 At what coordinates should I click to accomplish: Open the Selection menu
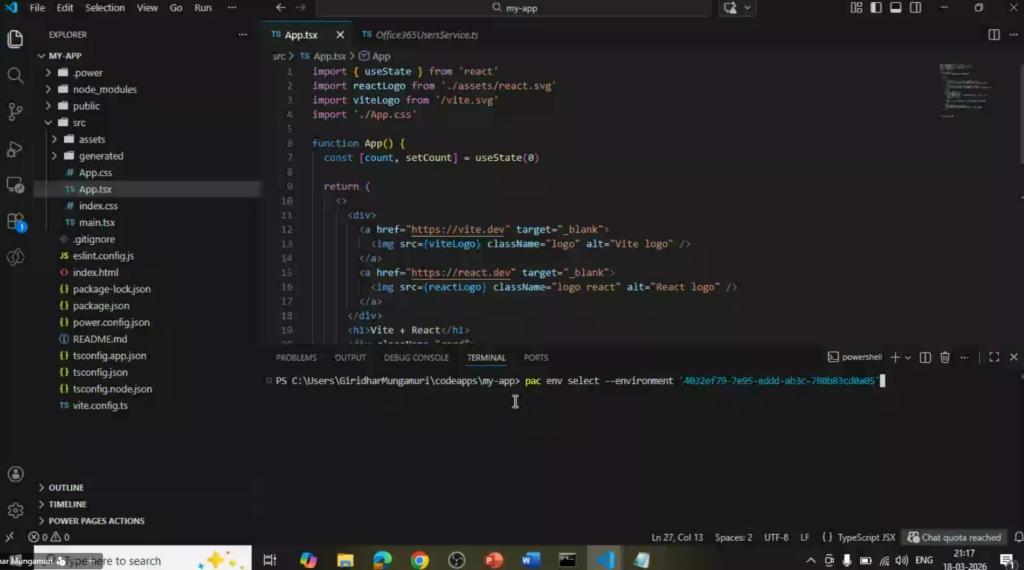(x=105, y=8)
